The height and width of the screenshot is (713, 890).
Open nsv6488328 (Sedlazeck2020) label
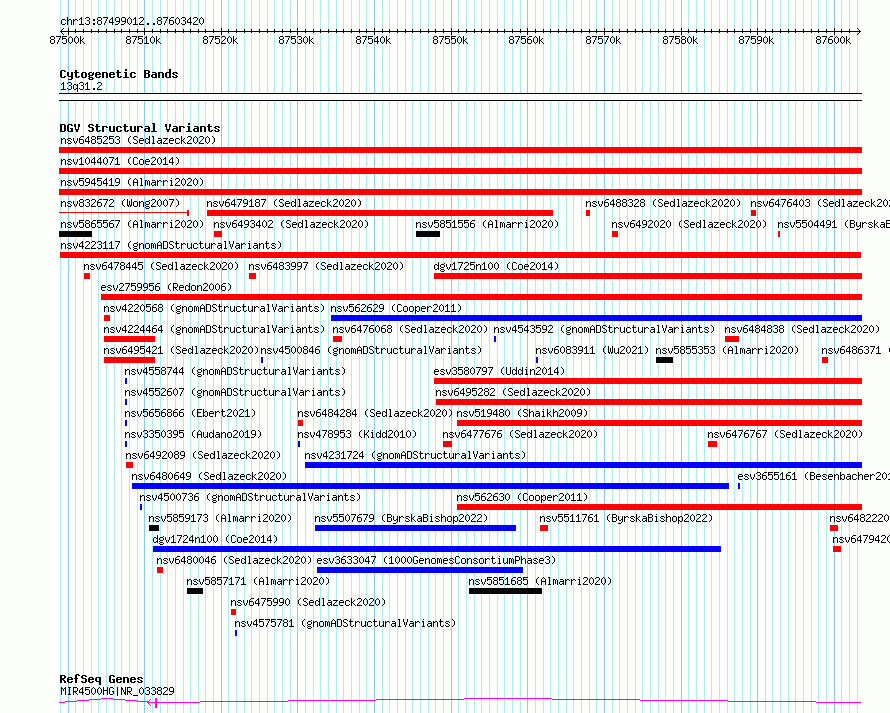point(663,203)
